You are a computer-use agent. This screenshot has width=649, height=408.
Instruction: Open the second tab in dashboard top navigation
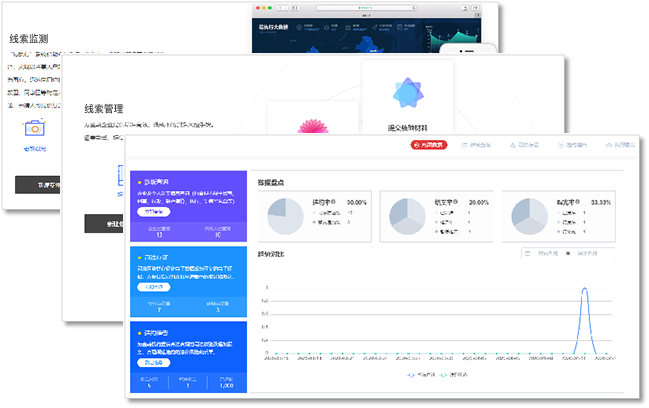point(477,145)
